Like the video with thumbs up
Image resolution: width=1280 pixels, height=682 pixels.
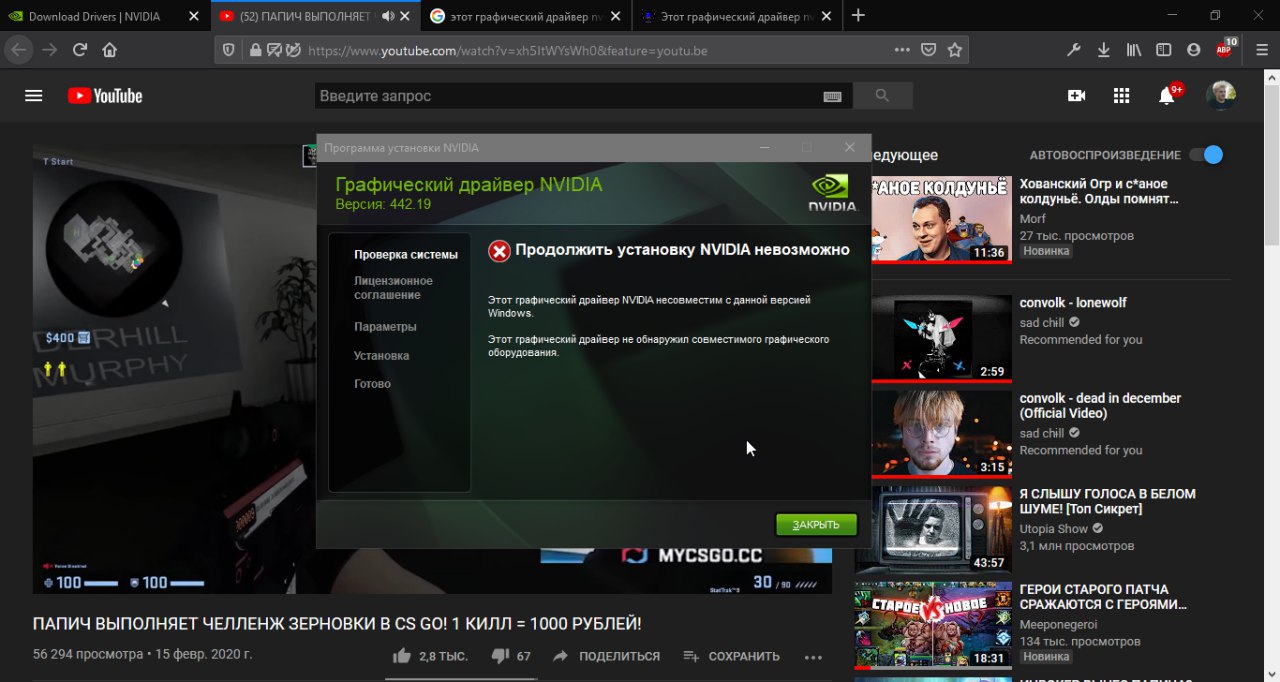(402, 656)
